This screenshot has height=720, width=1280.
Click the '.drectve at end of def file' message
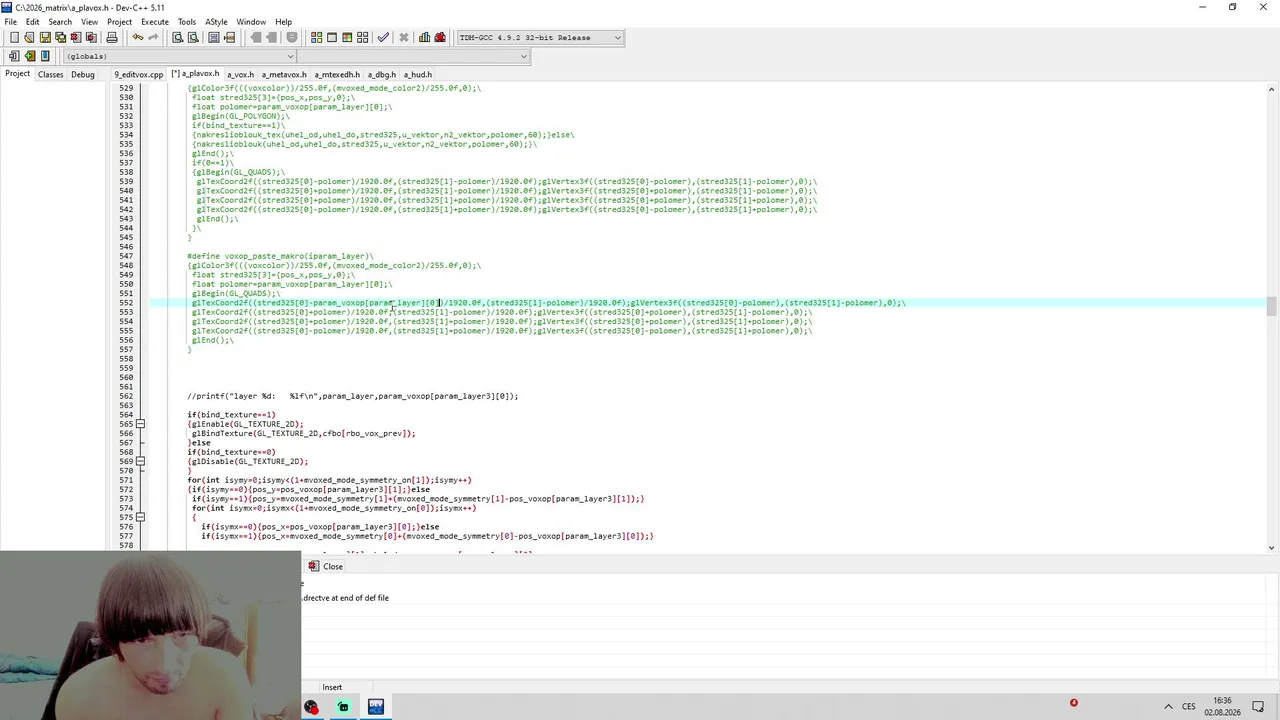pos(345,598)
